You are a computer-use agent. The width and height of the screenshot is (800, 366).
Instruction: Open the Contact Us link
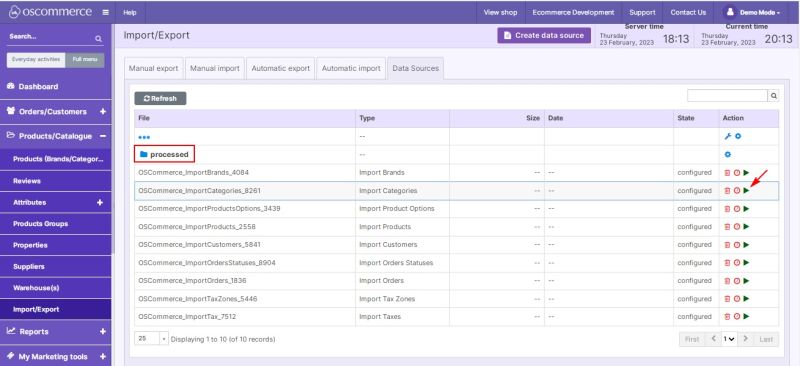688,12
